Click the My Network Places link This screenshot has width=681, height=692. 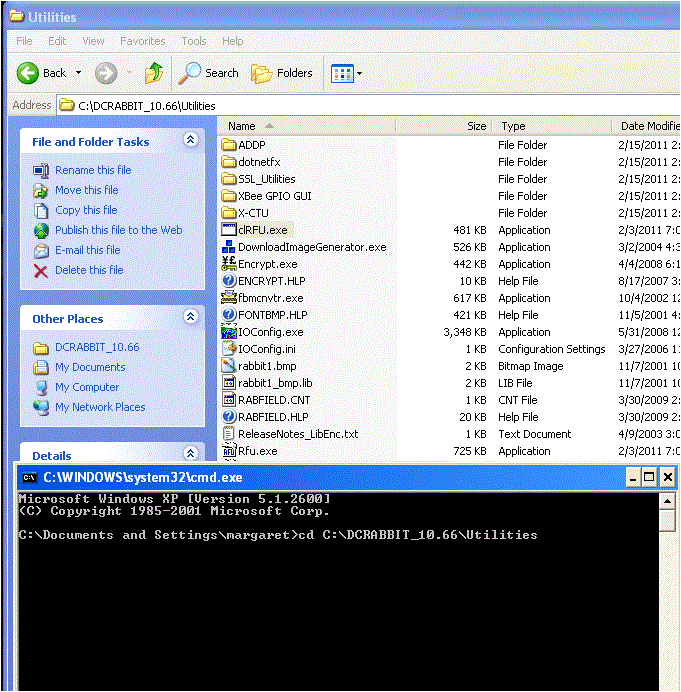[x=100, y=407]
